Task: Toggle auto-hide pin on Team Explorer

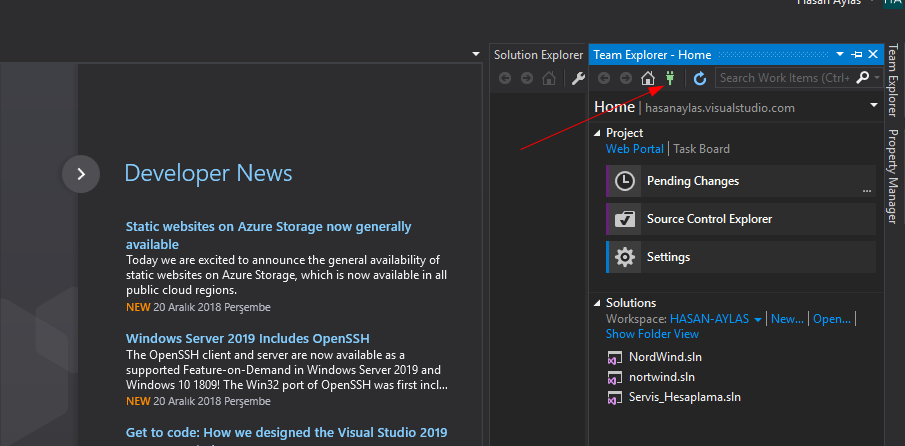Action: [x=857, y=54]
